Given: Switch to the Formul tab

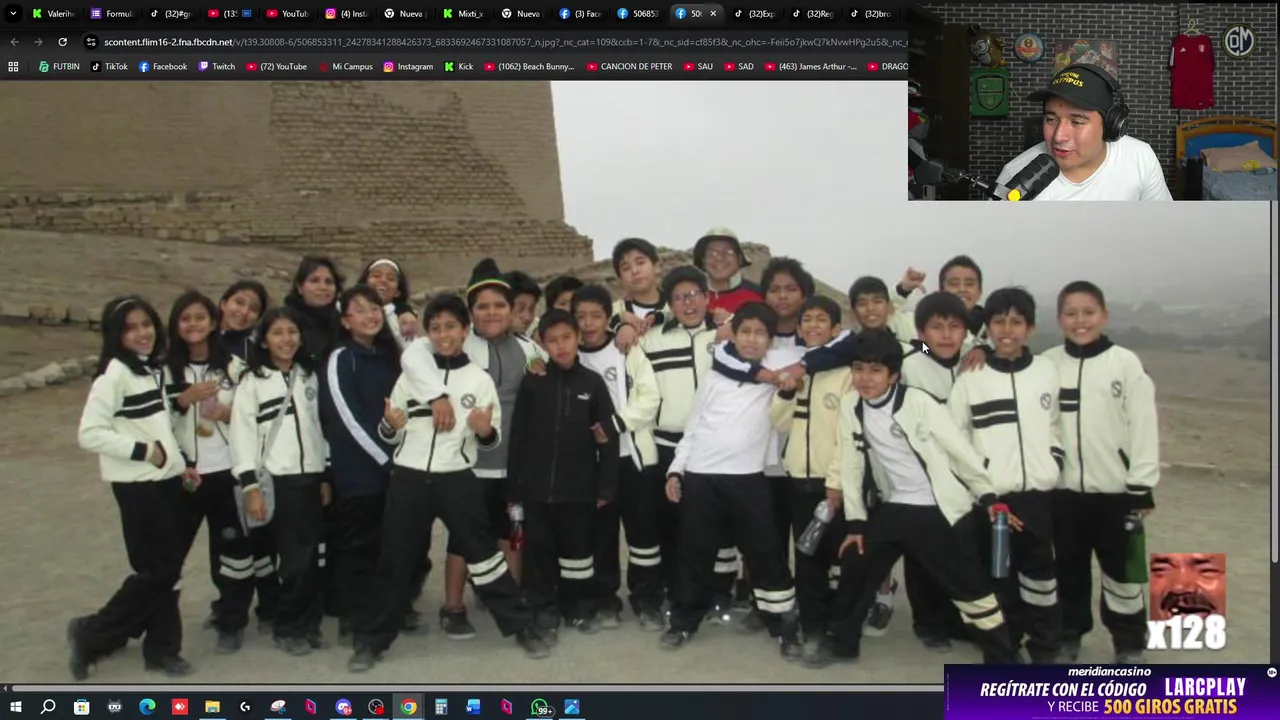Looking at the screenshot, I should (x=111, y=14).
